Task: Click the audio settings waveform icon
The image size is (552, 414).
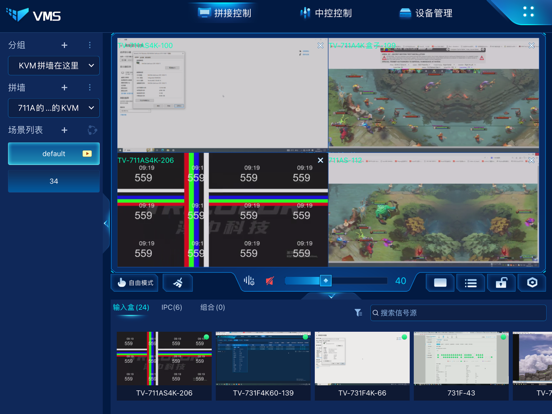Action: click(249, 281)
